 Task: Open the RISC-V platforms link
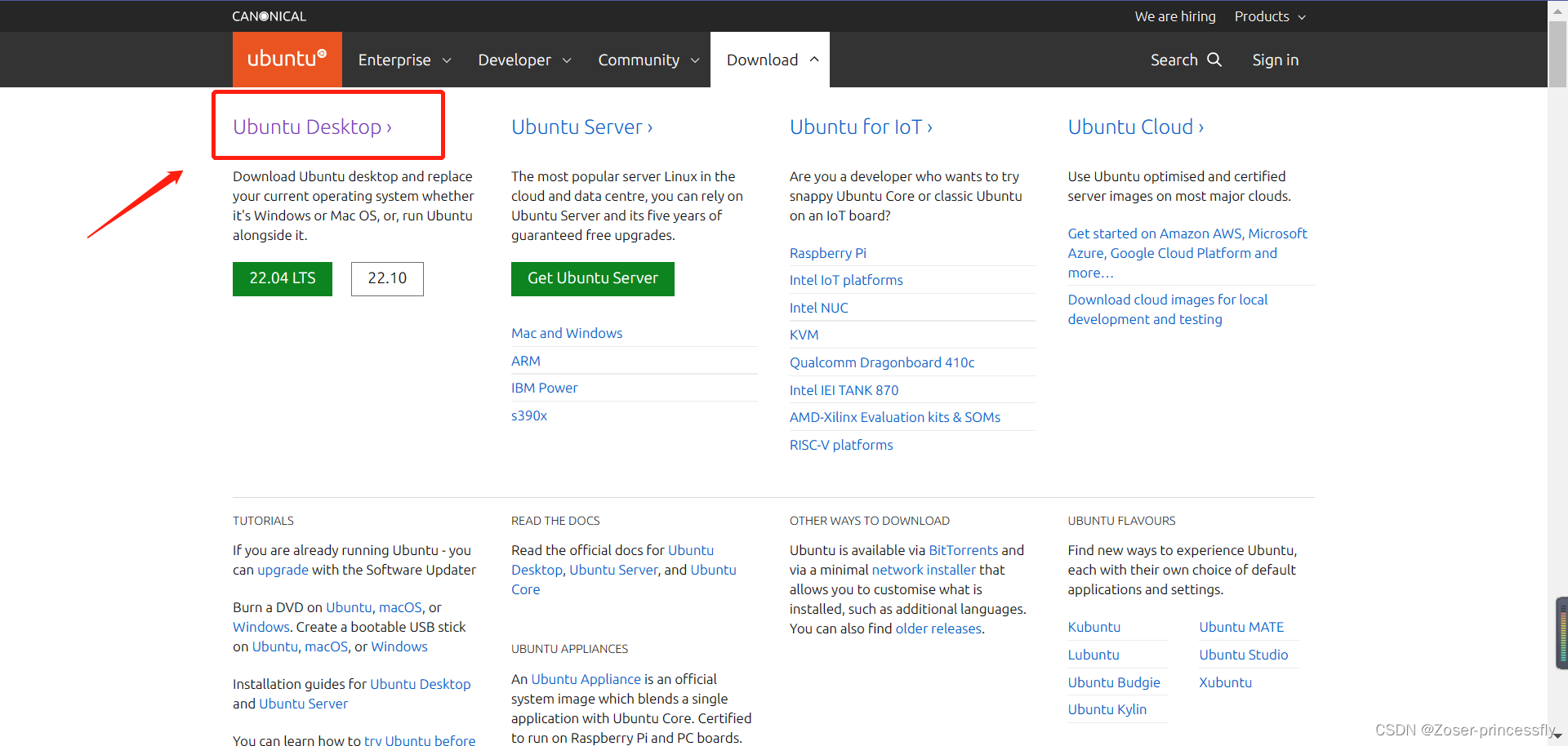point(841,445)
